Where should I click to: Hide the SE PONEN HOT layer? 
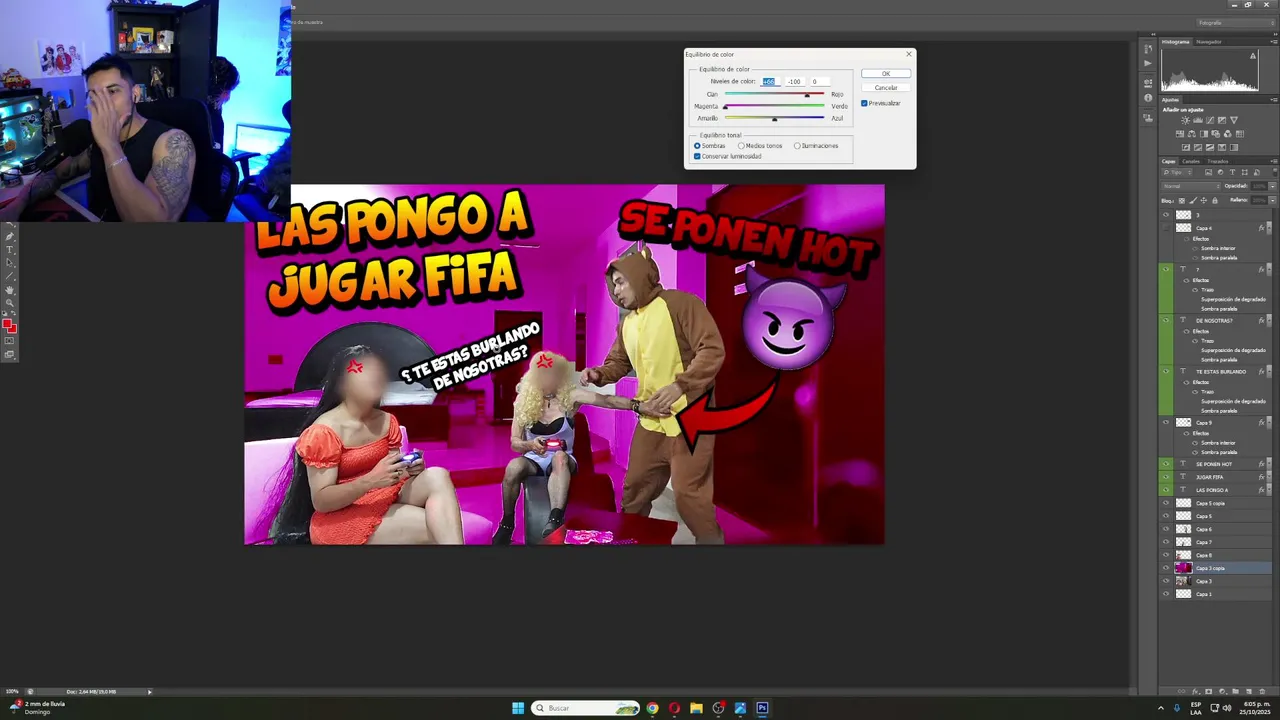point(1166,464)
